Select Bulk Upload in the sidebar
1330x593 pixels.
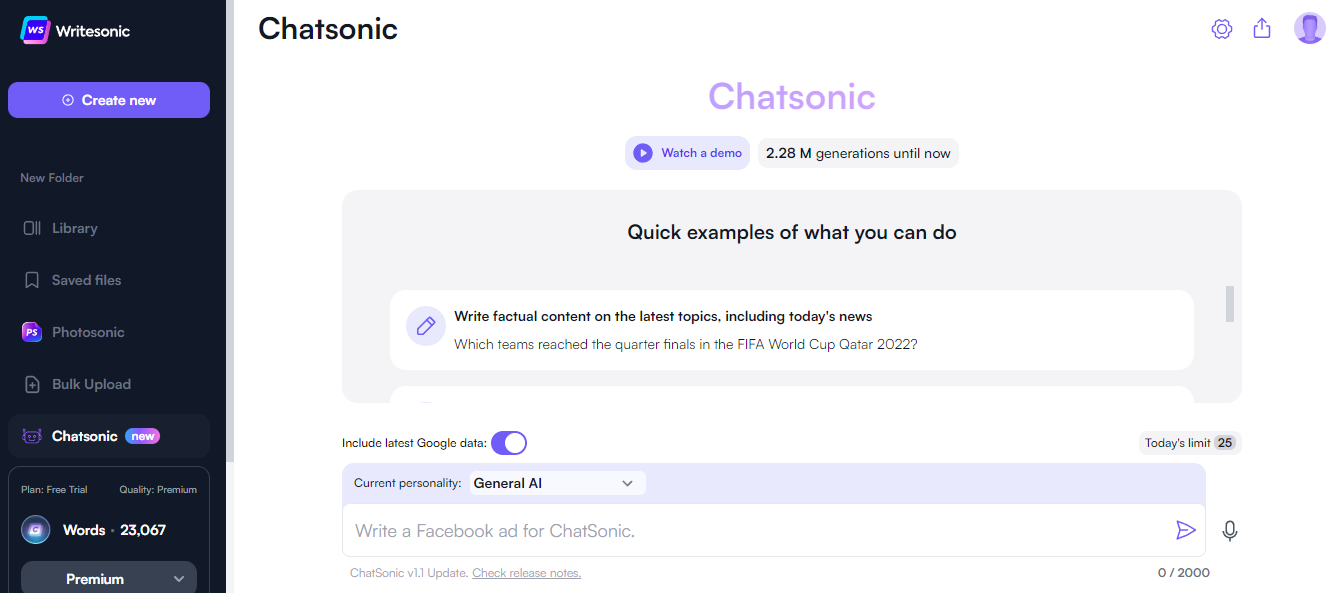(x=91, y=384)
